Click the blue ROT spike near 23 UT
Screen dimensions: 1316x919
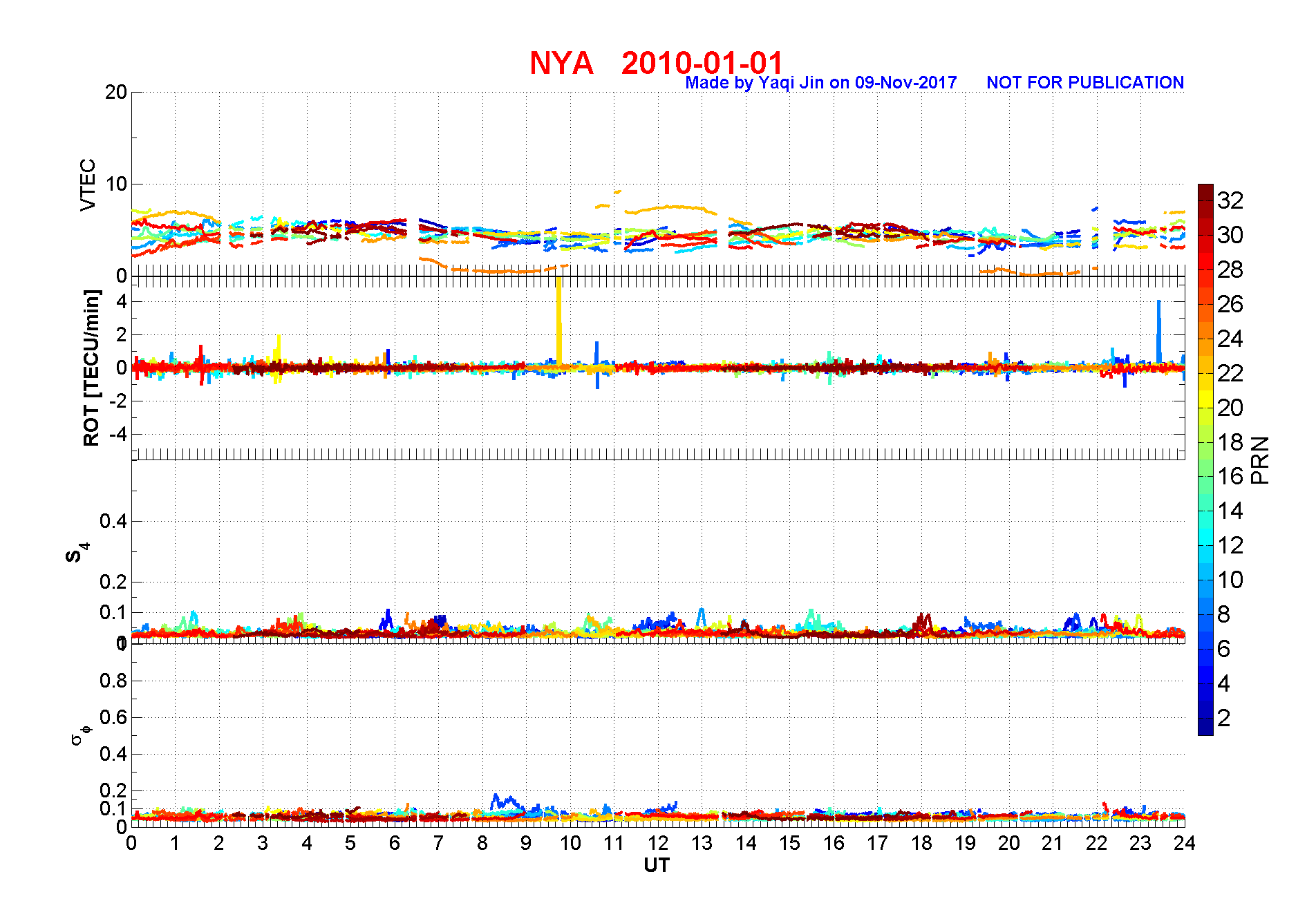[1159, 332]
